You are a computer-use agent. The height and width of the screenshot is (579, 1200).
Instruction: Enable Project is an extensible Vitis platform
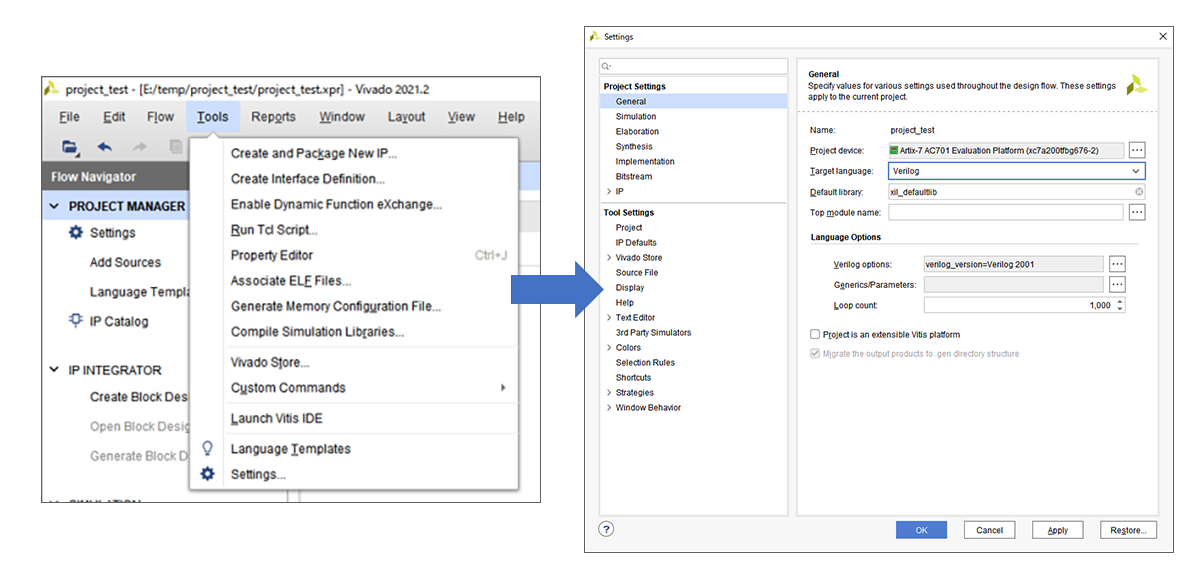tap(815, 334)
